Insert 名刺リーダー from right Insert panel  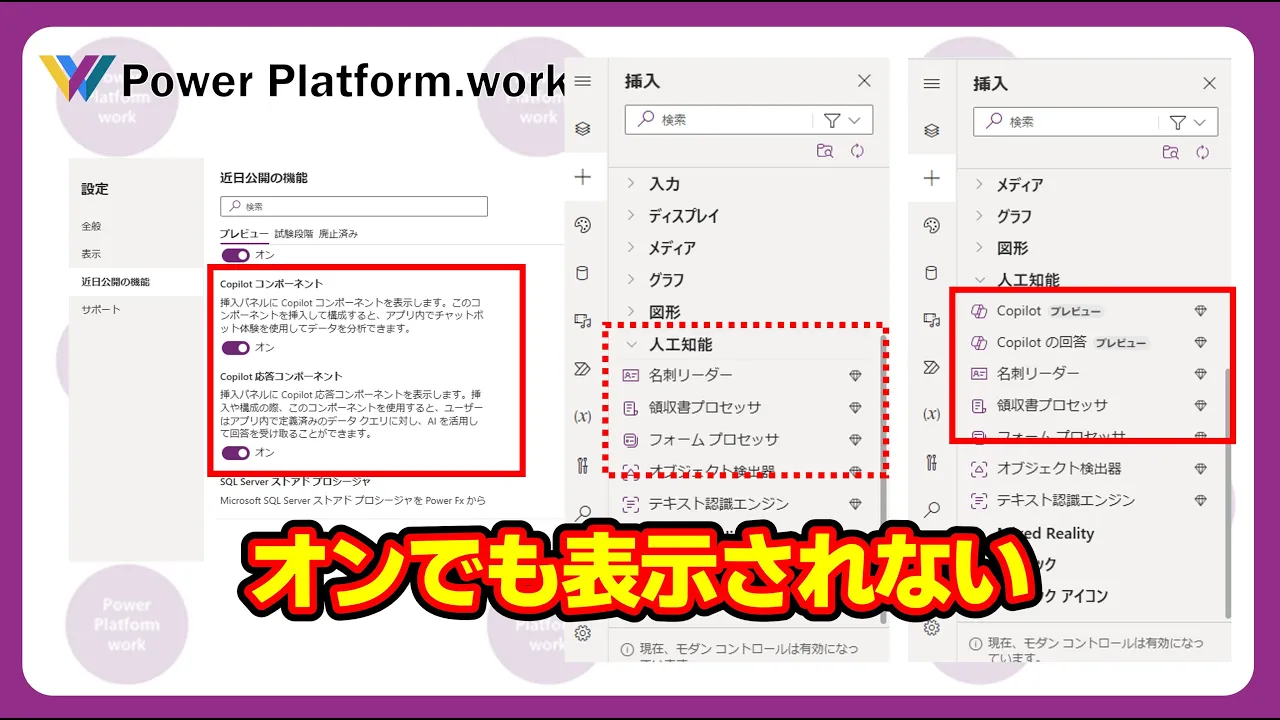pyautogui.click(x=1089, y=373)
